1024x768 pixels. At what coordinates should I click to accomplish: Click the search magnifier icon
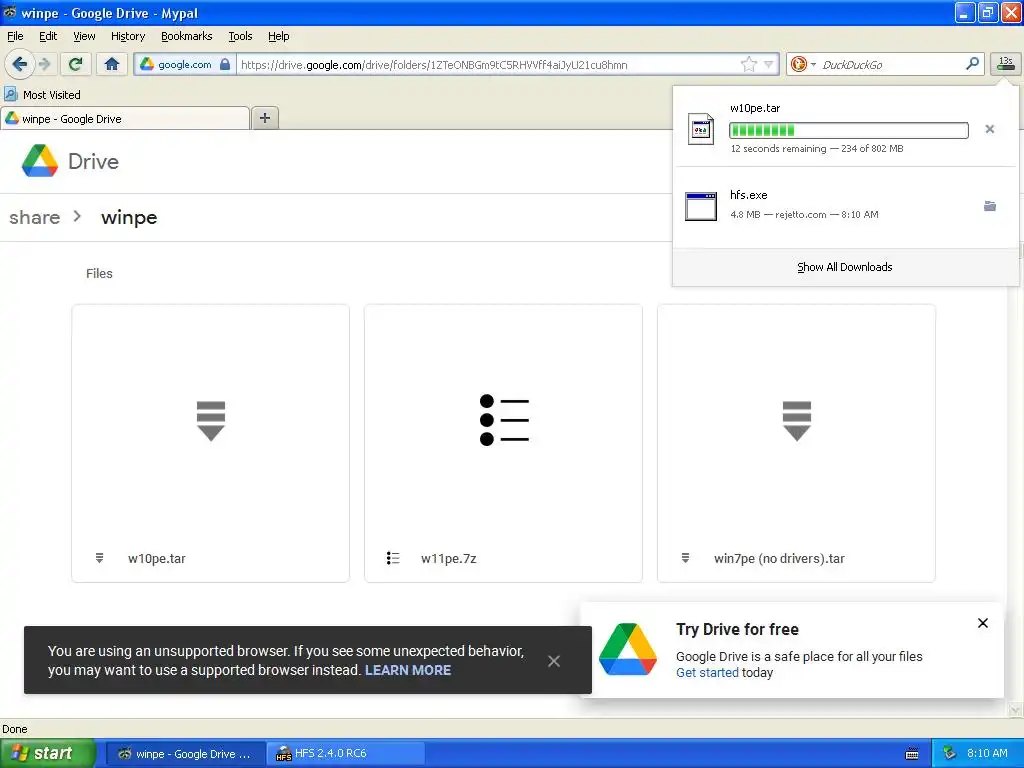972,64
